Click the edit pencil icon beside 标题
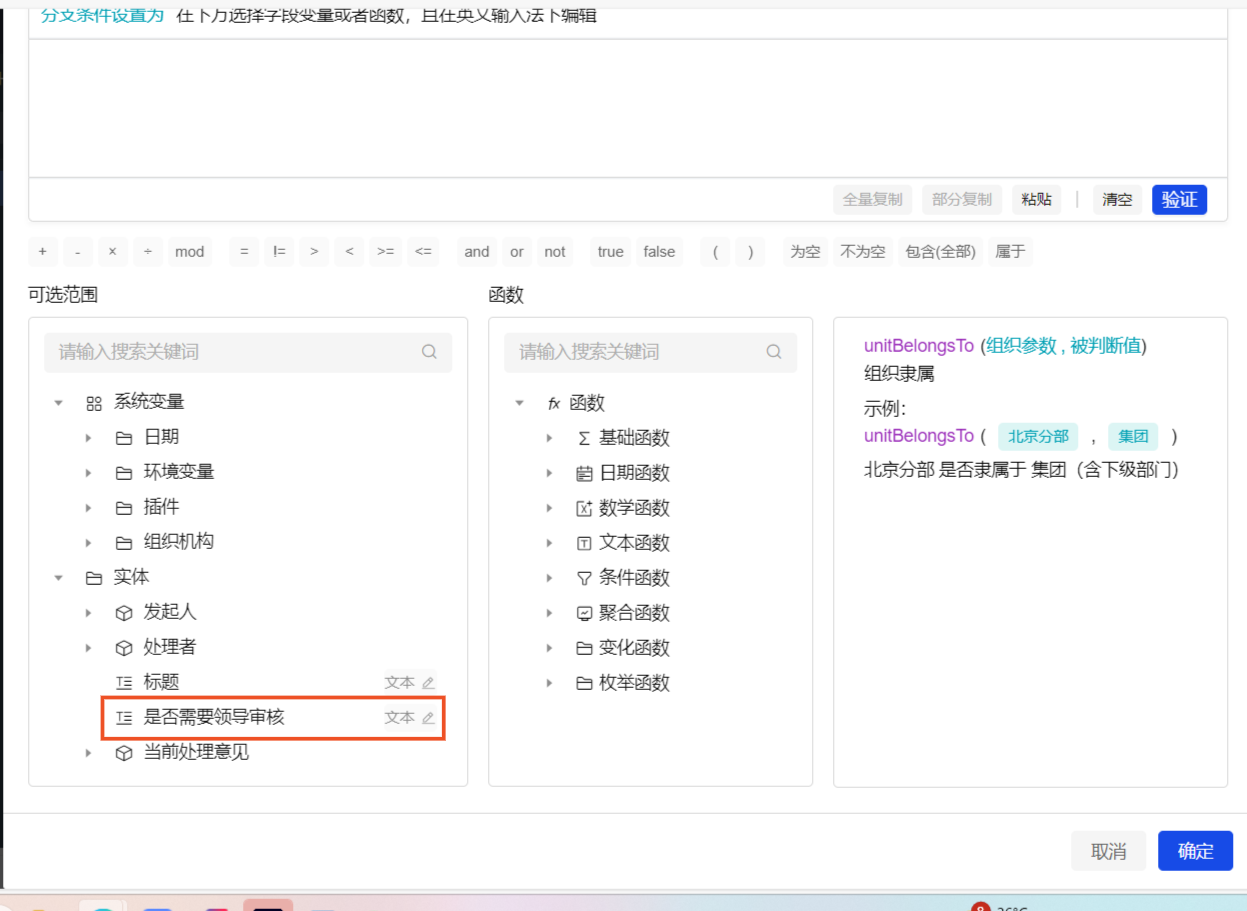This screenshot has height=911, width=1247. (428, 683)
